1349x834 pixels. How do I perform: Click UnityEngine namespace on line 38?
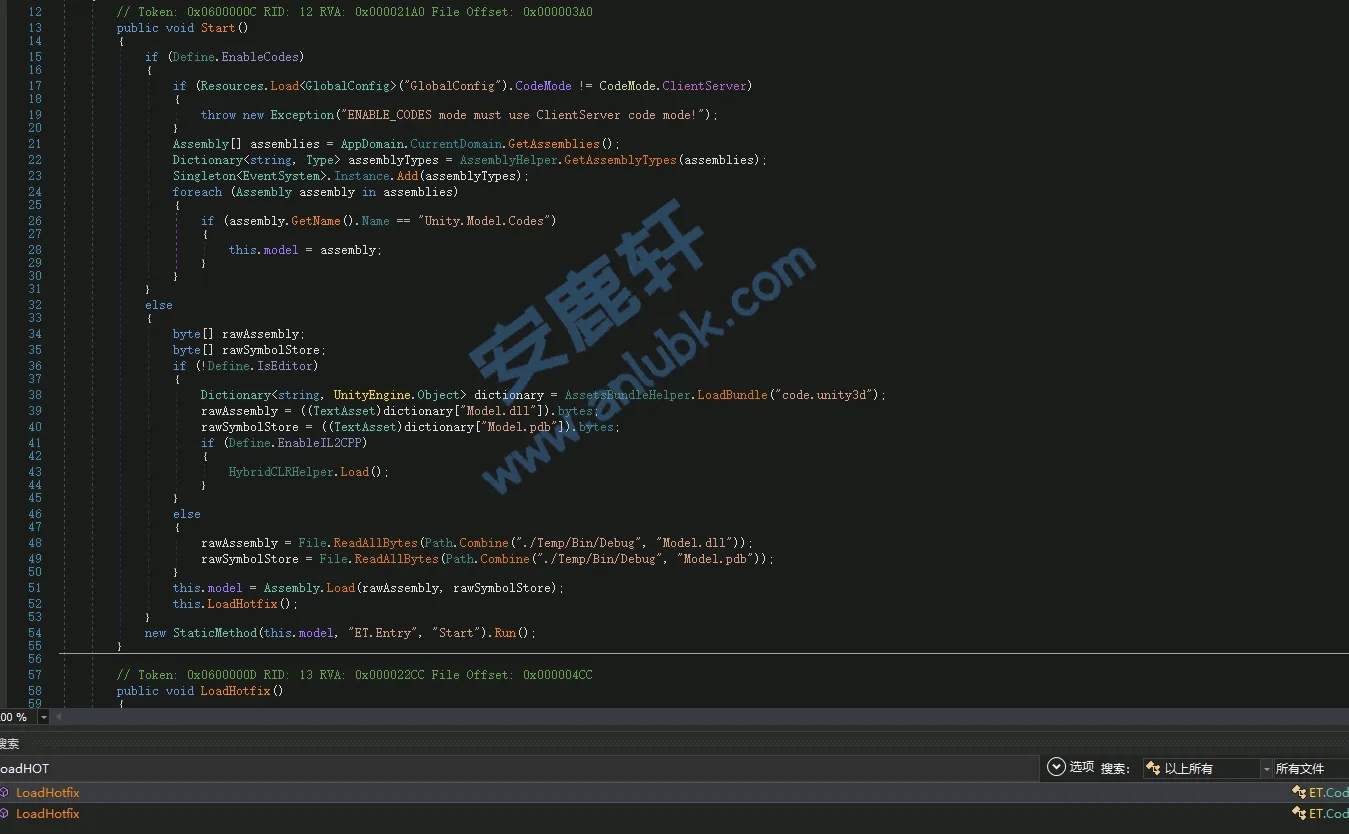click(x=371, y=395)
